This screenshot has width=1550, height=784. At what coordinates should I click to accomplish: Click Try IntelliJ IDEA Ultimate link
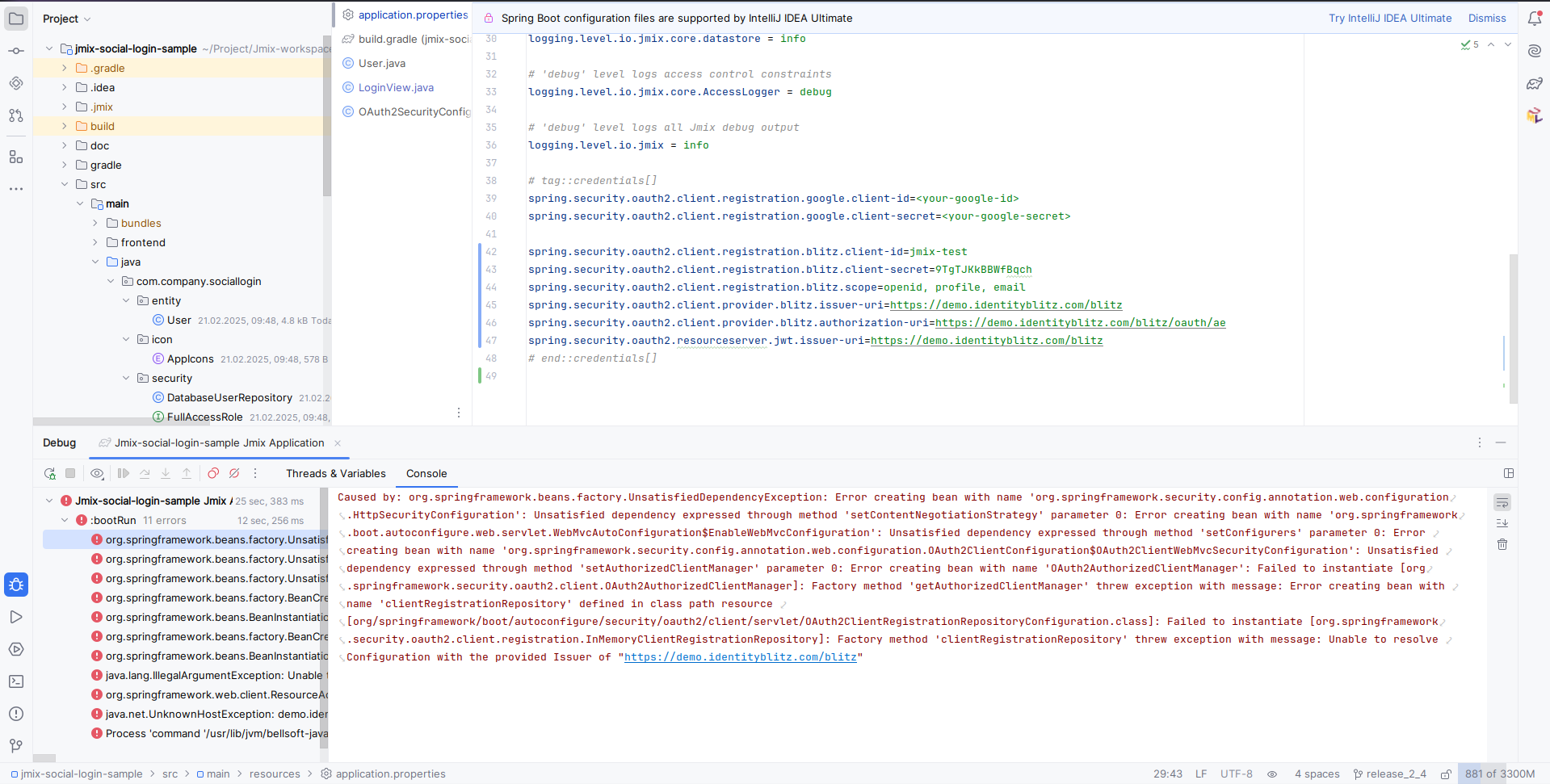[x=1390, y=19]
